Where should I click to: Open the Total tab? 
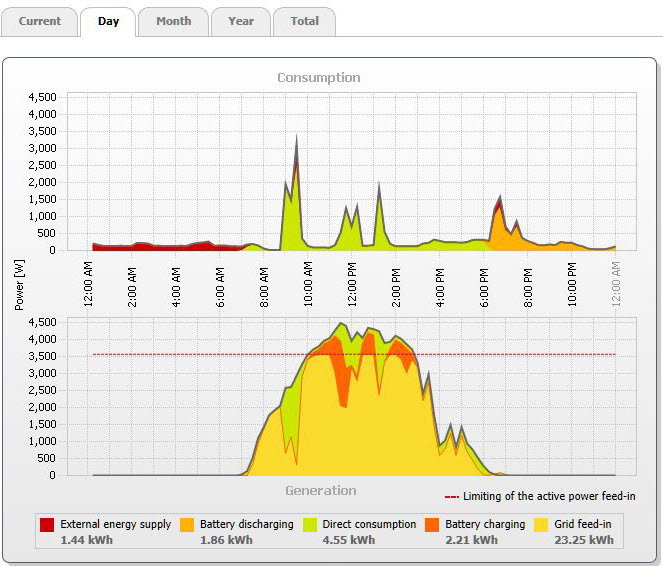coord(304,21)
